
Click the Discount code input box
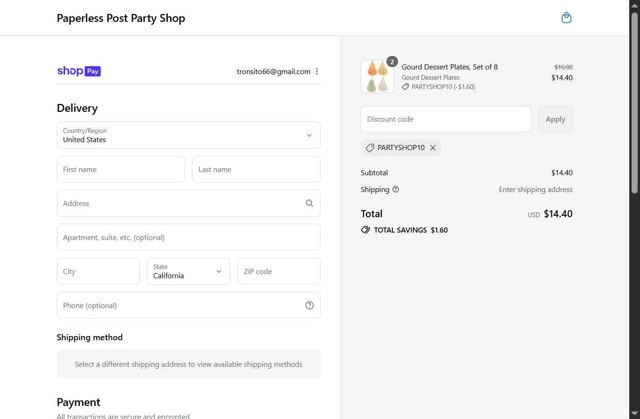pos(445,119)
